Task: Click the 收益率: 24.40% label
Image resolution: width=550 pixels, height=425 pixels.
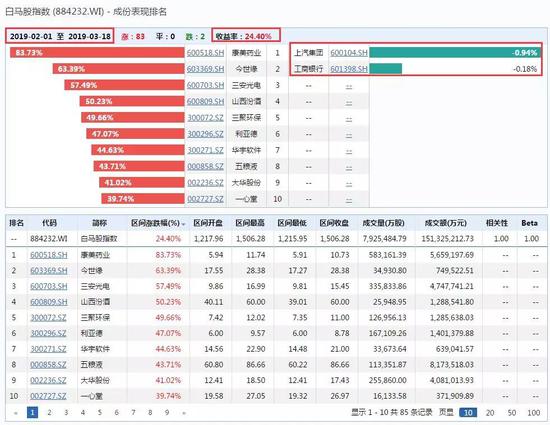Action: pos(243,36)
